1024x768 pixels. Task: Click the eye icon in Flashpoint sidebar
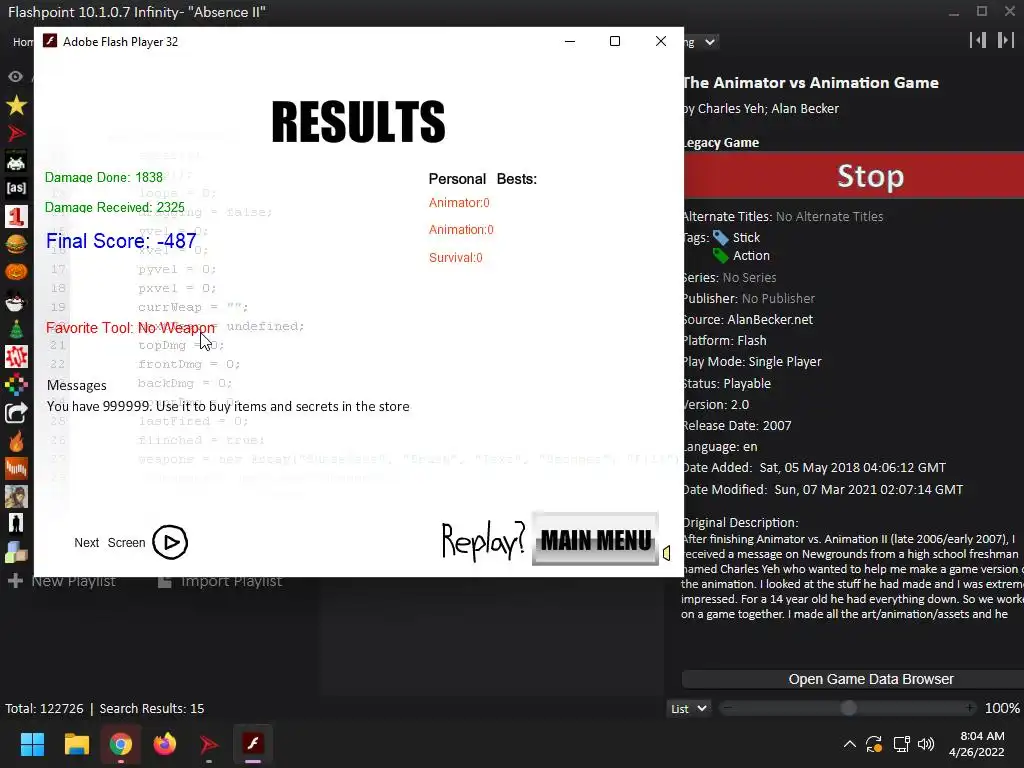(x=16, y=76)
